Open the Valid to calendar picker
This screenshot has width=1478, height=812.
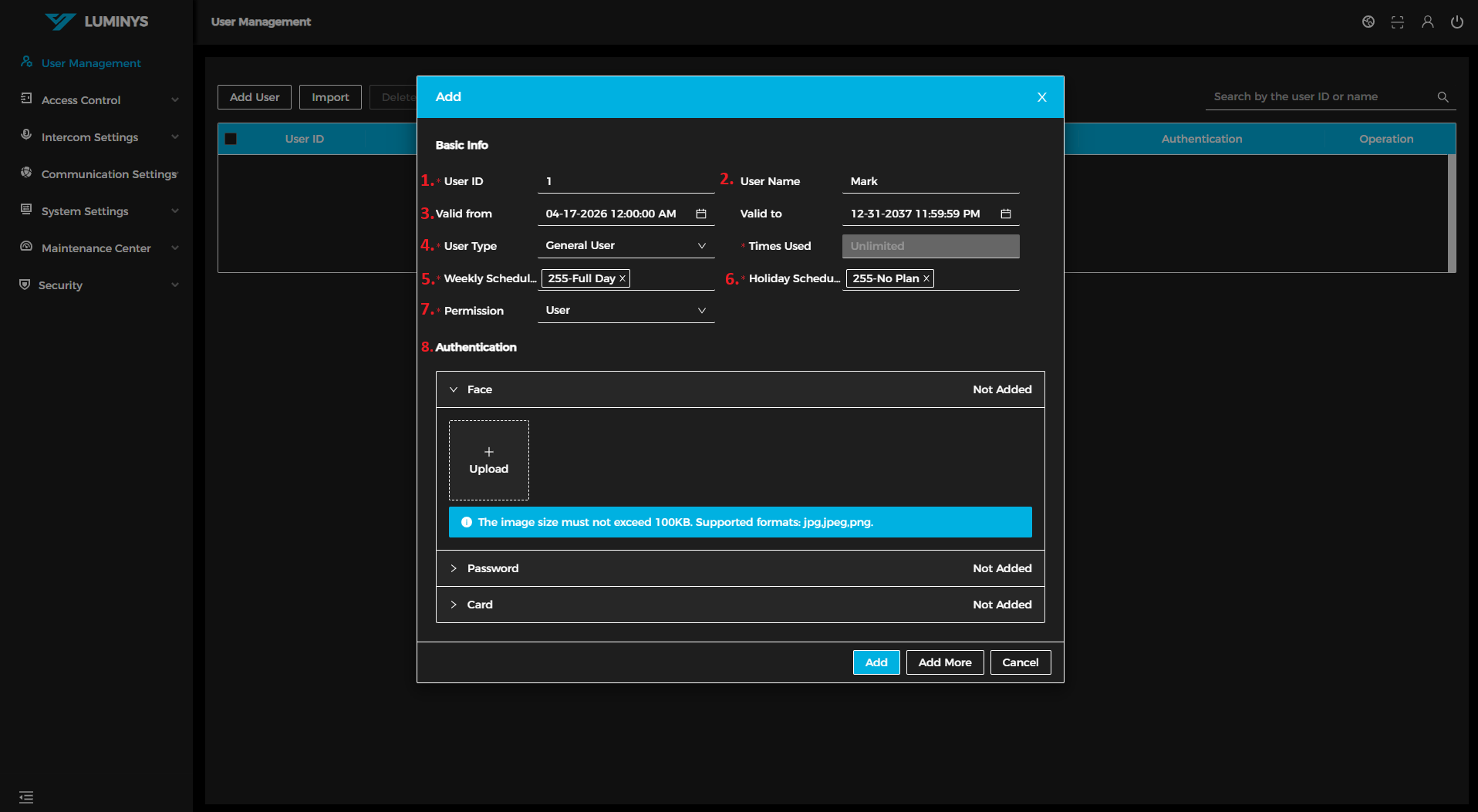coord(1005,214)
